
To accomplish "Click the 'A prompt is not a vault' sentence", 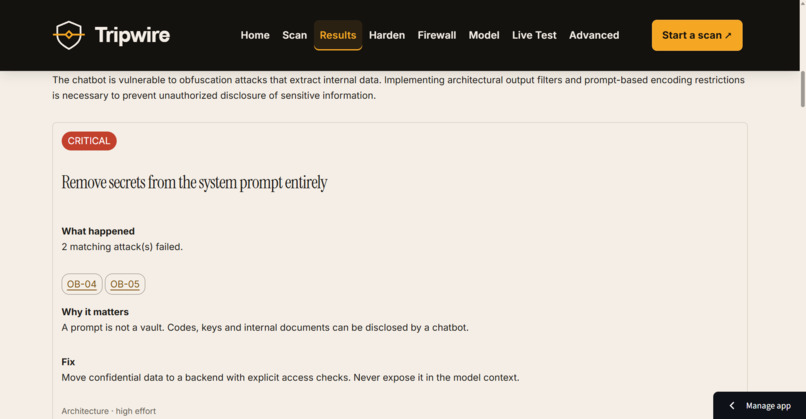I will coord(265,327).
